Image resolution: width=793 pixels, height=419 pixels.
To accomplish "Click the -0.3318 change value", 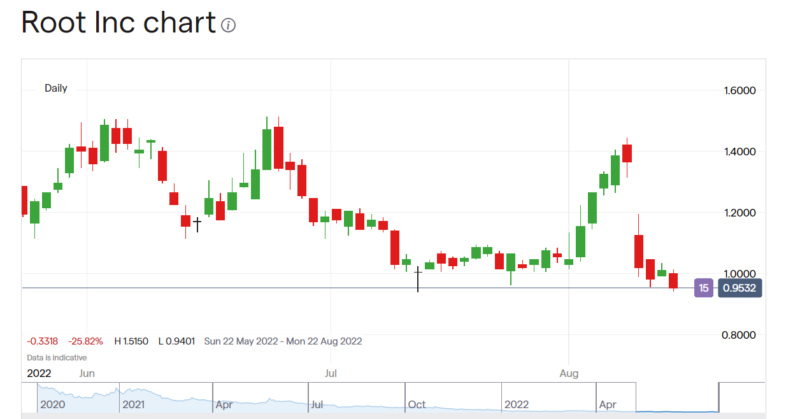I will 42,341.
